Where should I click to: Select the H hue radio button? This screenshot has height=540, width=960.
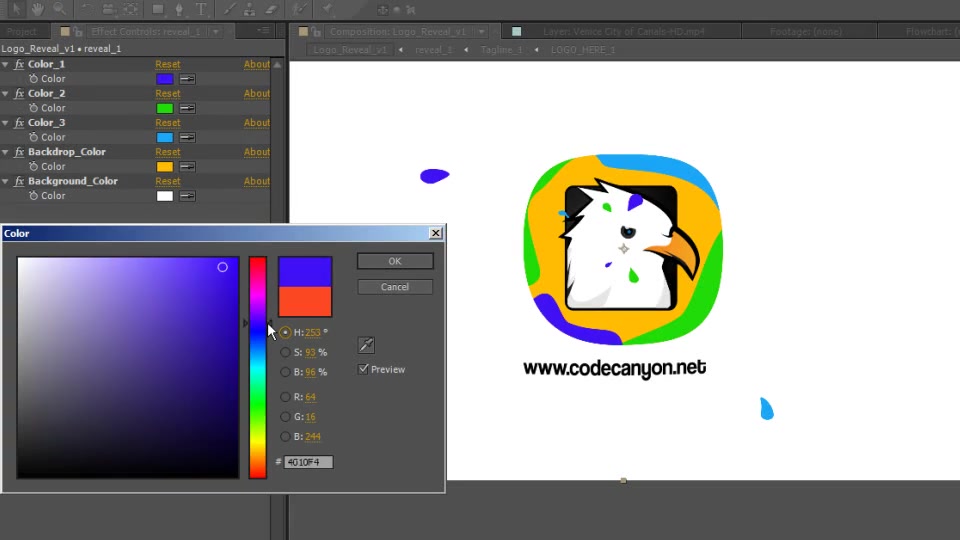[285, 332]
